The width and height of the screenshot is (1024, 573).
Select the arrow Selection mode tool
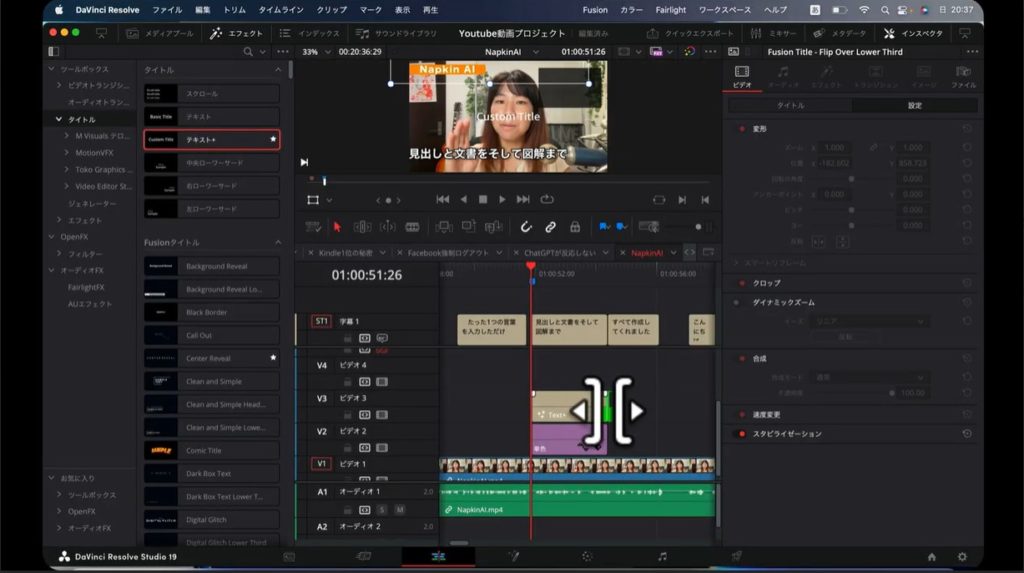pos(337,227)
